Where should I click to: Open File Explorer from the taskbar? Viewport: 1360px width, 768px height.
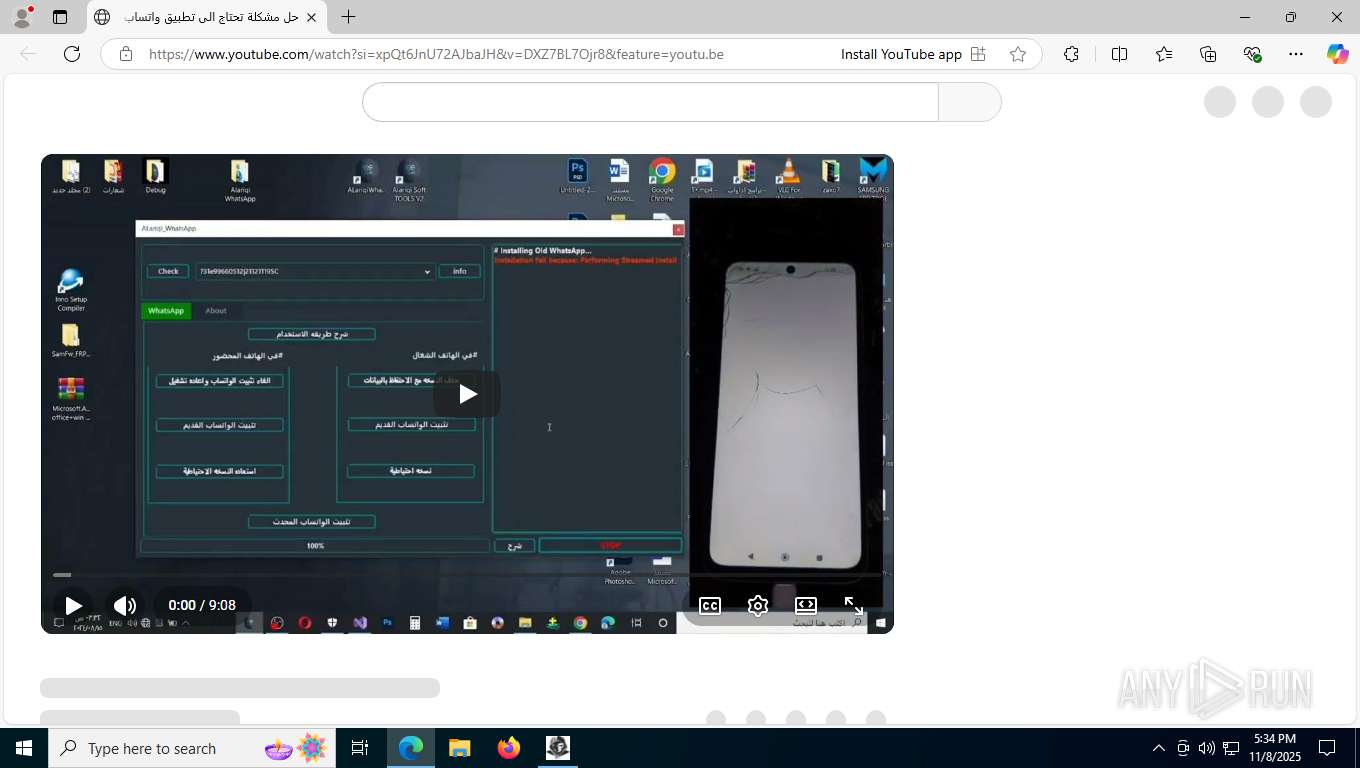point(460,748)
